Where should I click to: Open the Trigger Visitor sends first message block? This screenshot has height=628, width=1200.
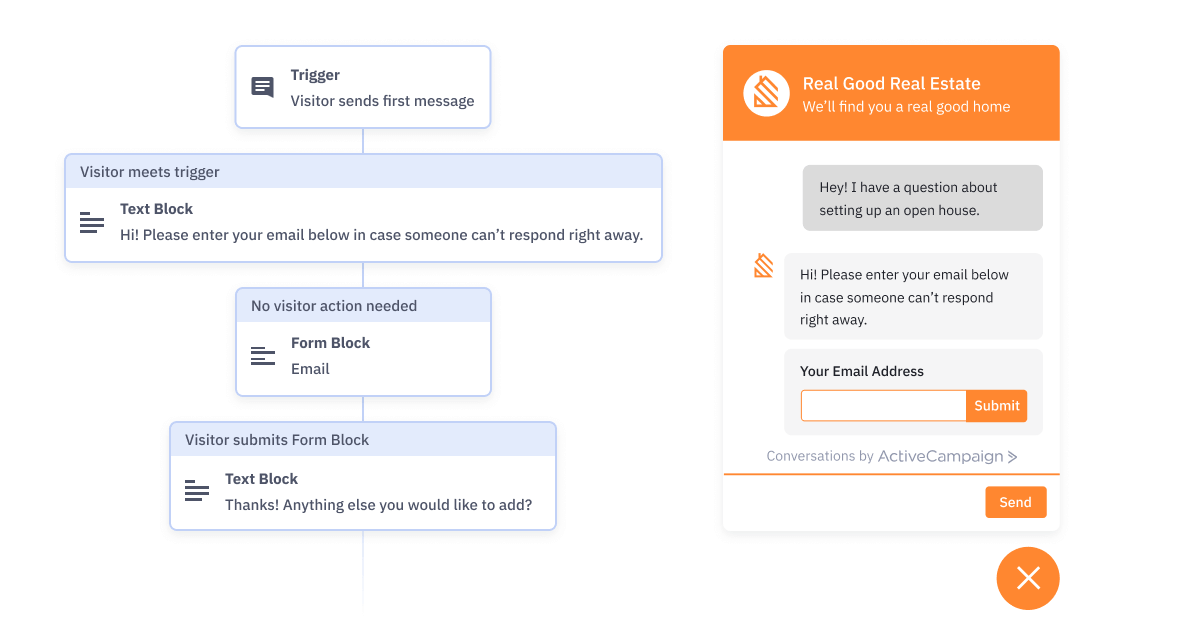pyautogui.click(x=363, y=87)
